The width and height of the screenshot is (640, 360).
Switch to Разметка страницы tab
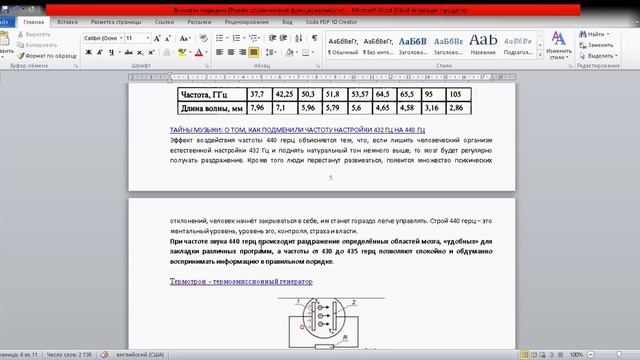(x=116, y=22)
